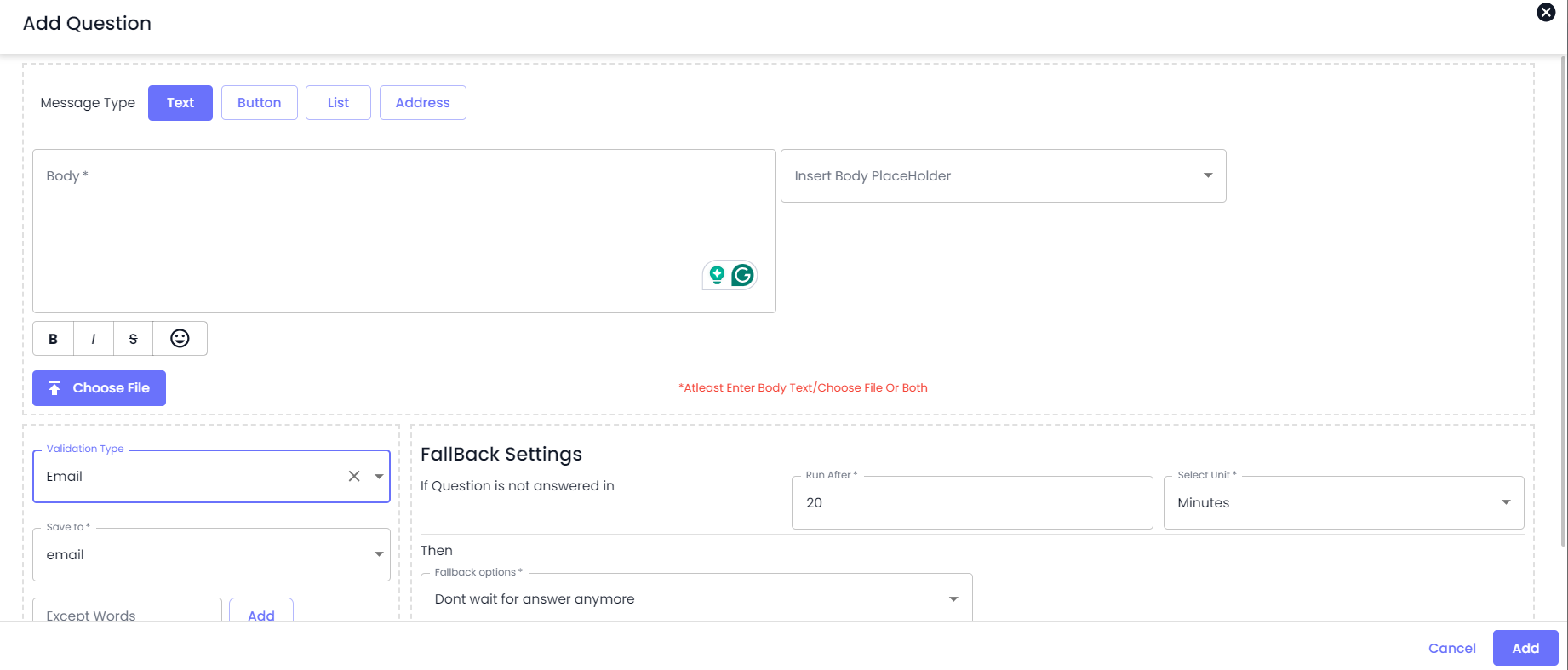Screen dimensions: 1568x670
Task: Click the green lightbulb suggestion icon
Action: pyautogui.click(x=717, y=275)
